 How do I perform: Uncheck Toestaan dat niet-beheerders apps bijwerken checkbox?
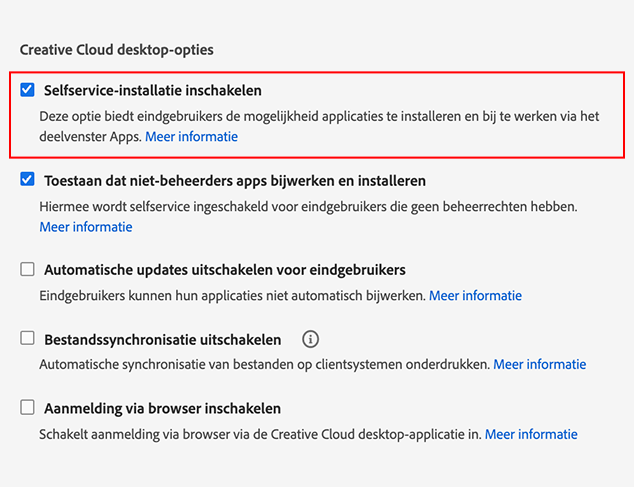click(x=27, y=181)
